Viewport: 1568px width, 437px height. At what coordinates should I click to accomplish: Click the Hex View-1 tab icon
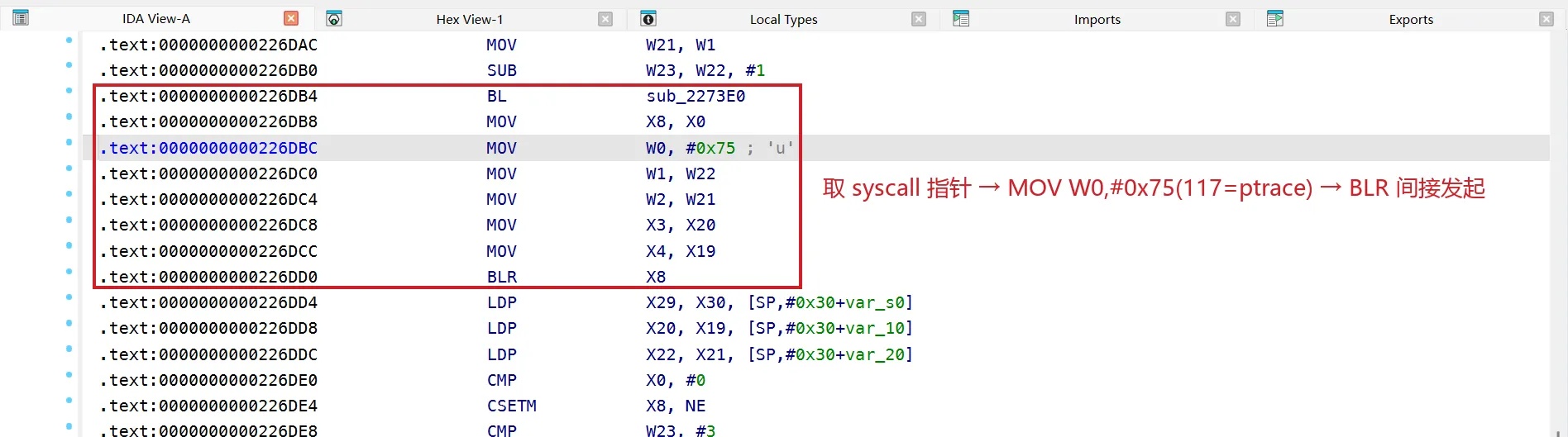pyautogui.click(x=334, y=19)
